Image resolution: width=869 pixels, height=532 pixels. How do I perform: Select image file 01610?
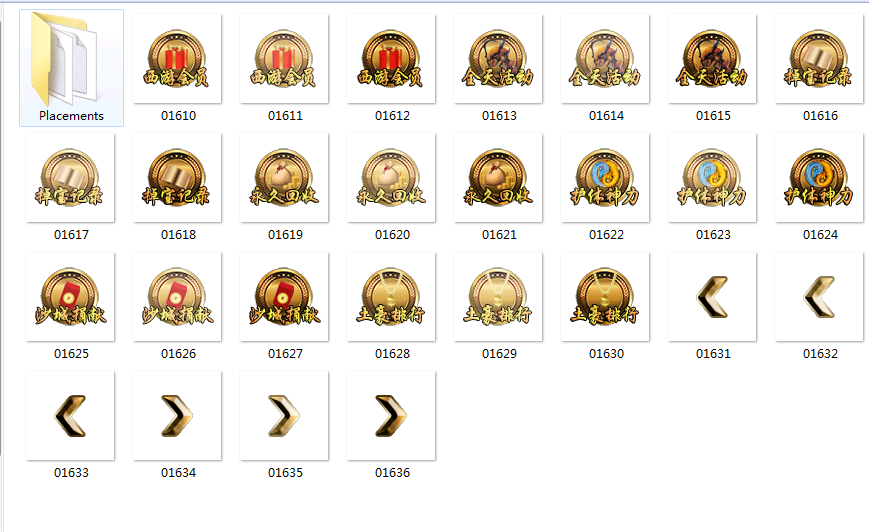pos(177,59)
